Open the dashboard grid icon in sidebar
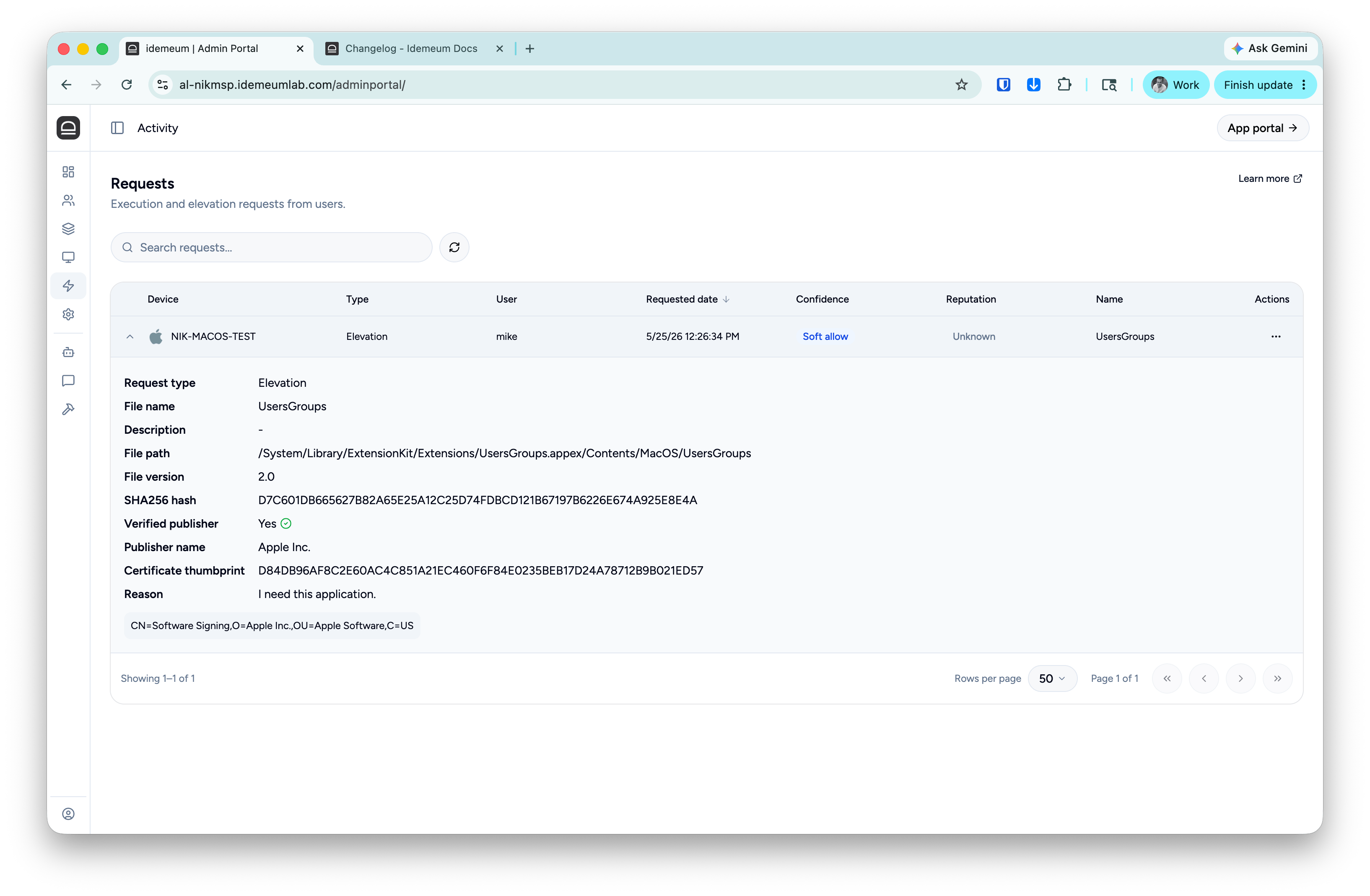1370x896 pixels. click(68, 171)
